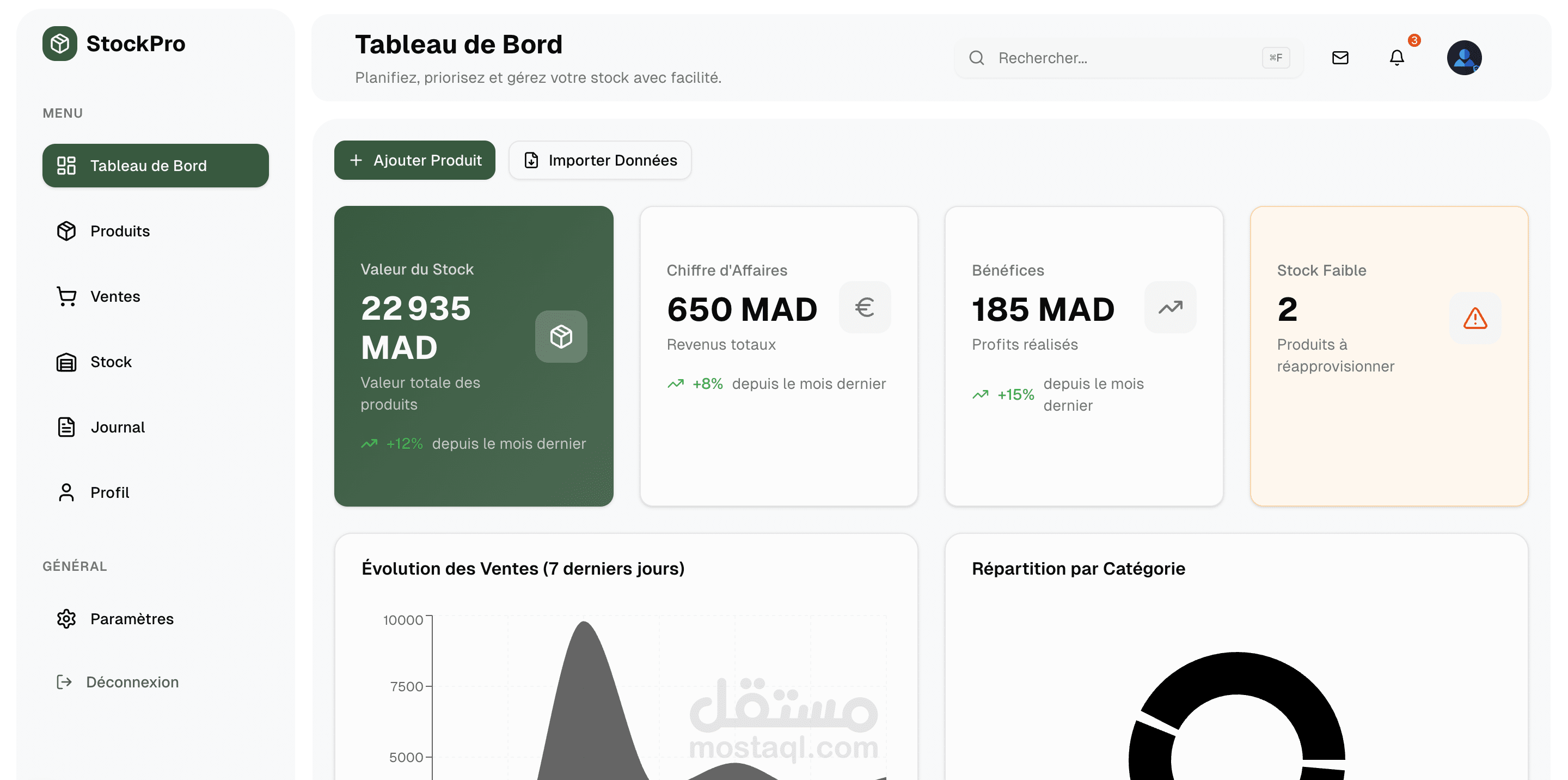Viewport: 1568px width, 780px height.
Task: Select the 650 MAD revenue value
Action: [x=742, y=309]
